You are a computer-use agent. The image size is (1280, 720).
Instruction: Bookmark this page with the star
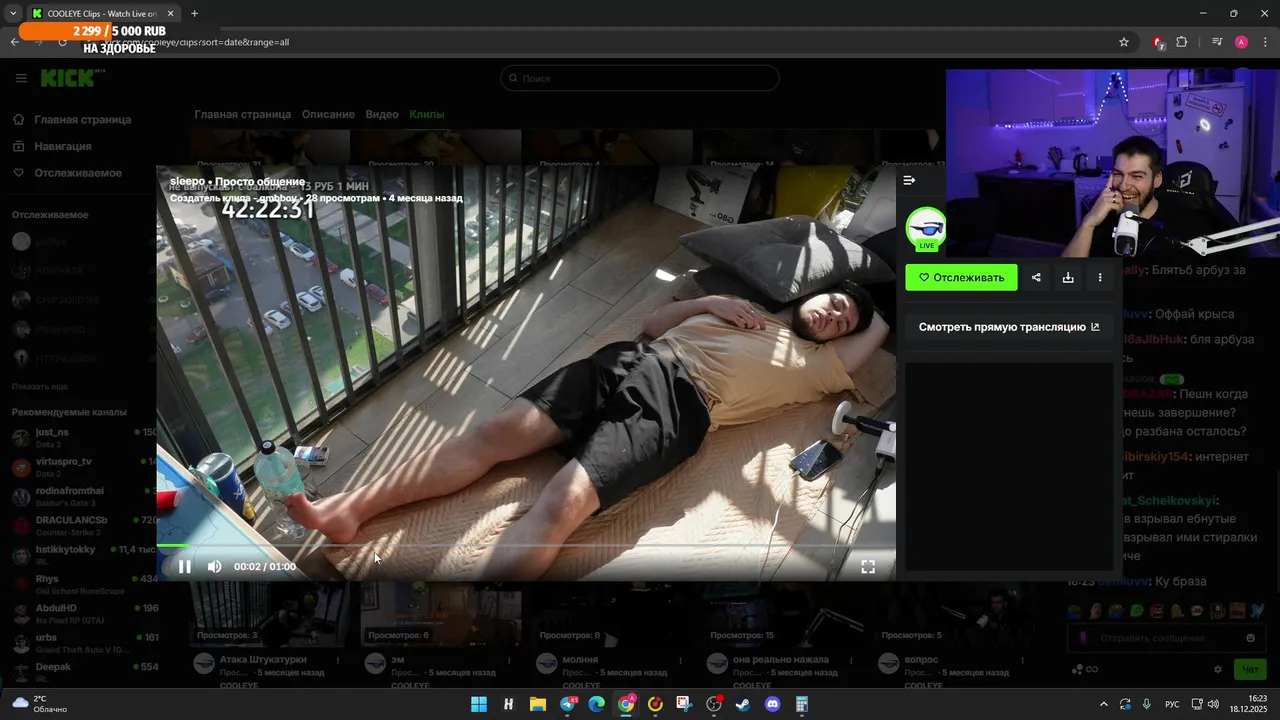pos(1124,42)
